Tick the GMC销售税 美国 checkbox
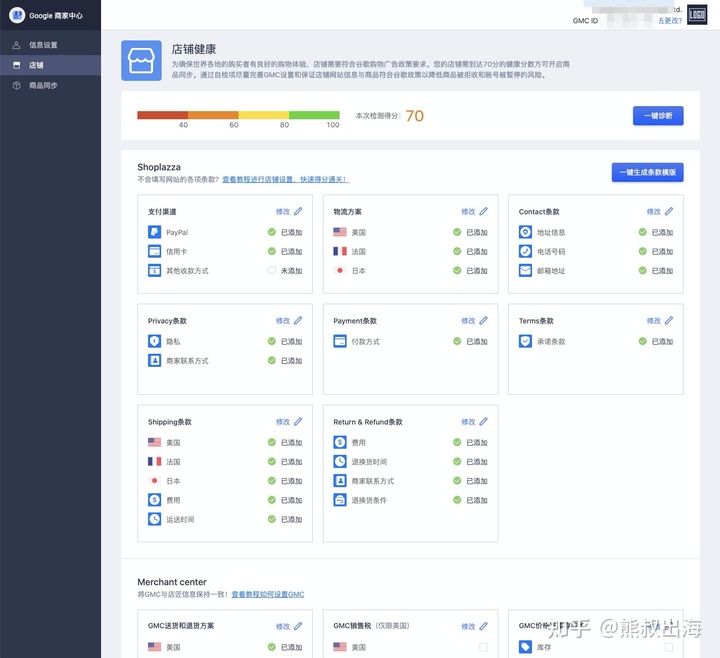Screen dimensions: 720x658 click(x=483, y=647)
